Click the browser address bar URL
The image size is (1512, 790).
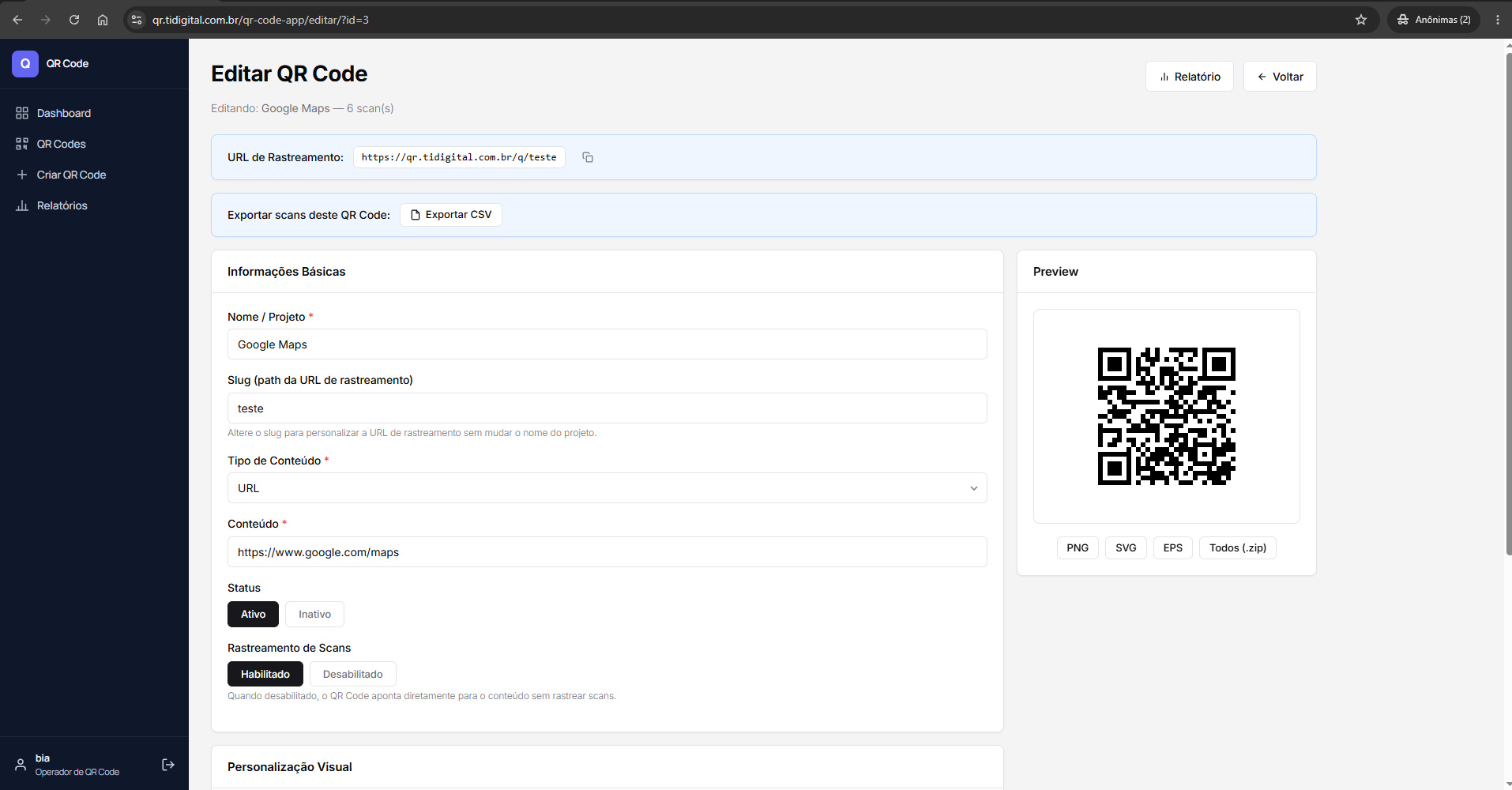coord(261,20)
